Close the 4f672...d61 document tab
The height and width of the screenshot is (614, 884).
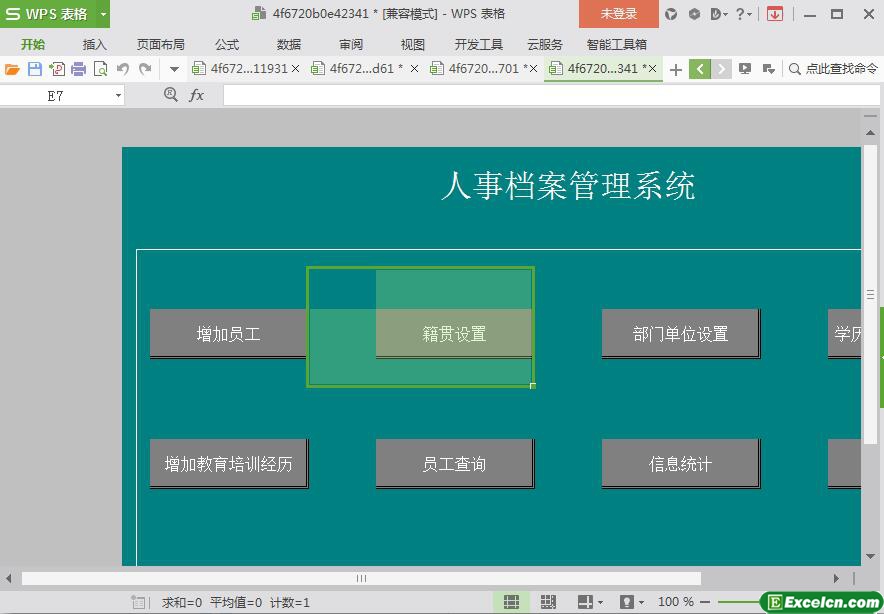pos(414,69)
